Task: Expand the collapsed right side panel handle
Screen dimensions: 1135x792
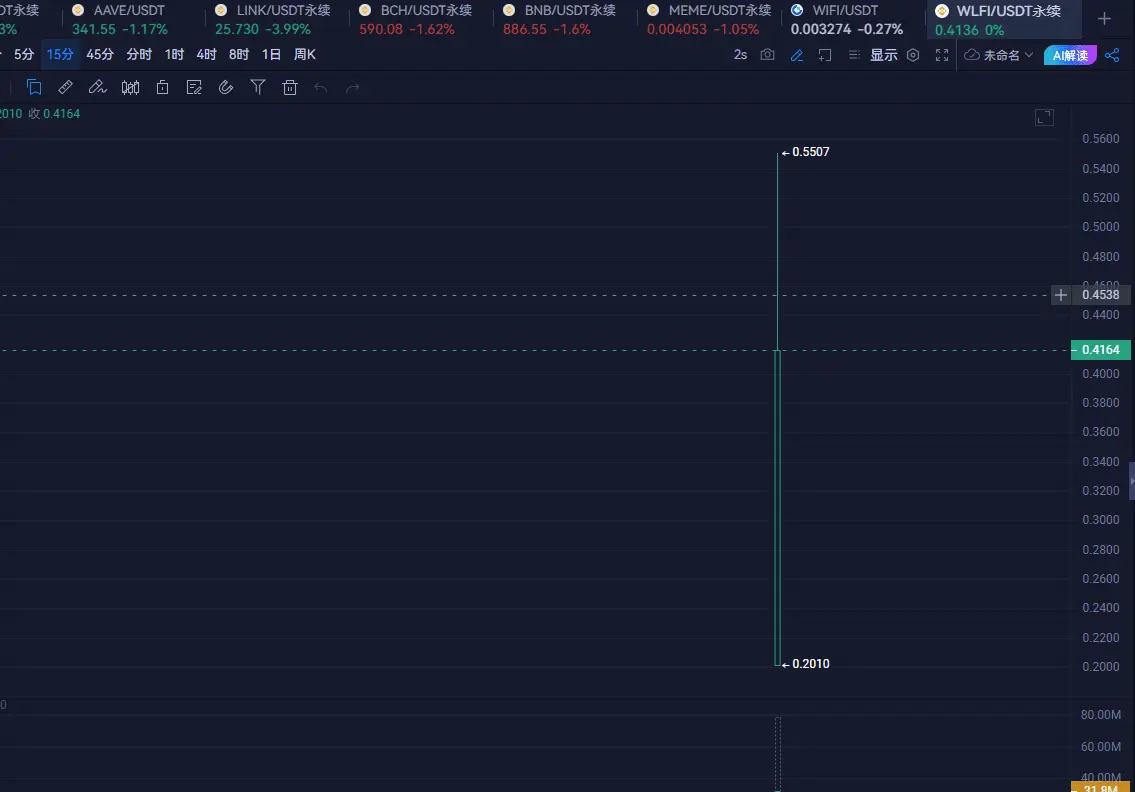Action: pos(1131,481)
